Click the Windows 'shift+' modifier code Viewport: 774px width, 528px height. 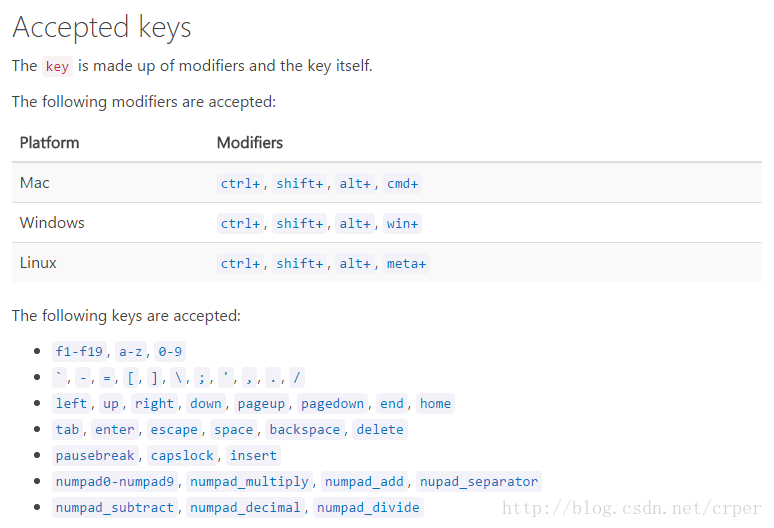300,224
